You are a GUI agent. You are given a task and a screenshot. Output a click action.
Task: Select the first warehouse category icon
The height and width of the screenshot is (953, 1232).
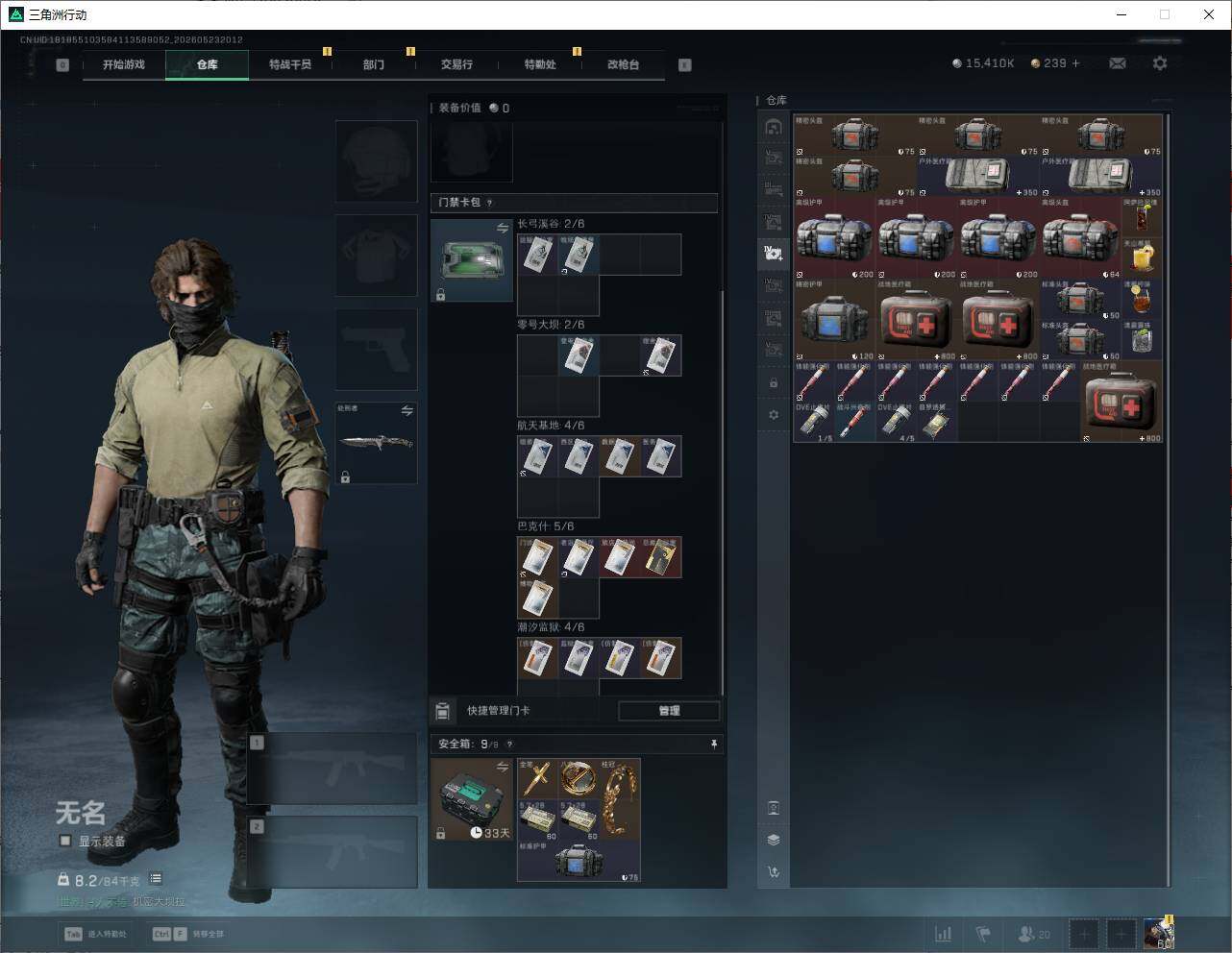click(x=774, y=127)
